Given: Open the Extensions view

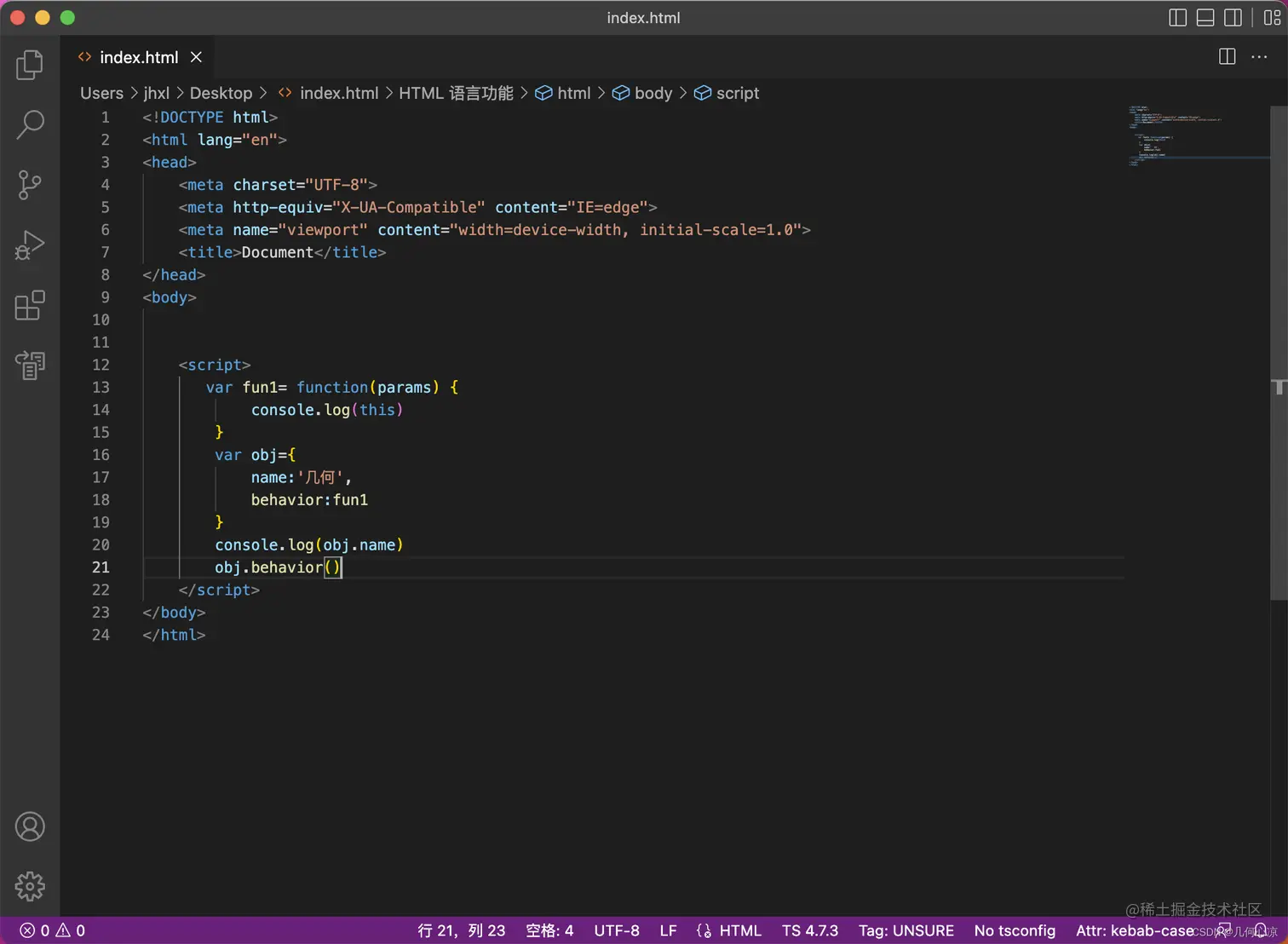Looking at the screenshot, I should (30, 305).
